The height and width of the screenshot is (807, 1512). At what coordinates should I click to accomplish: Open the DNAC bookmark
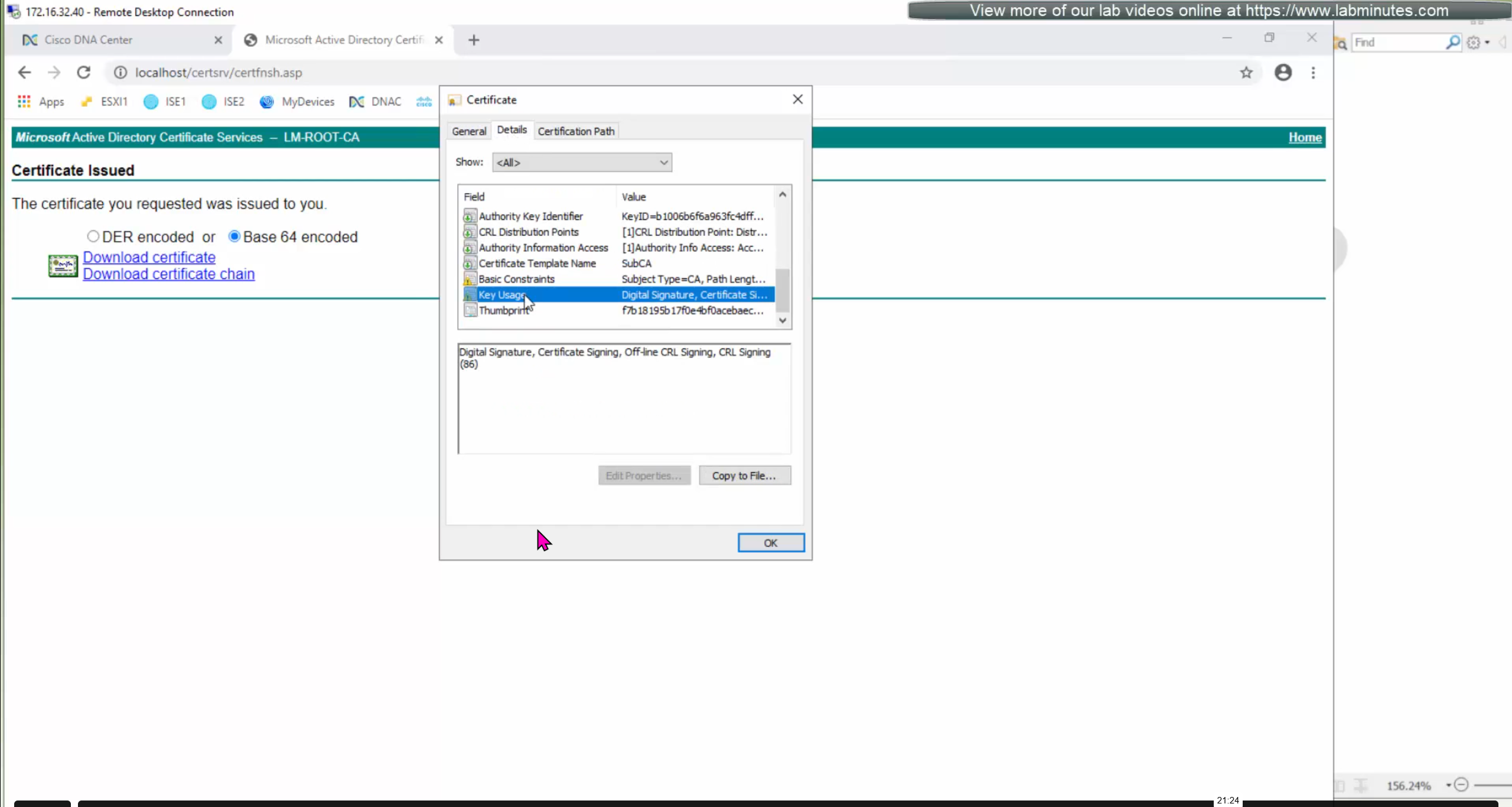(376, 102)
